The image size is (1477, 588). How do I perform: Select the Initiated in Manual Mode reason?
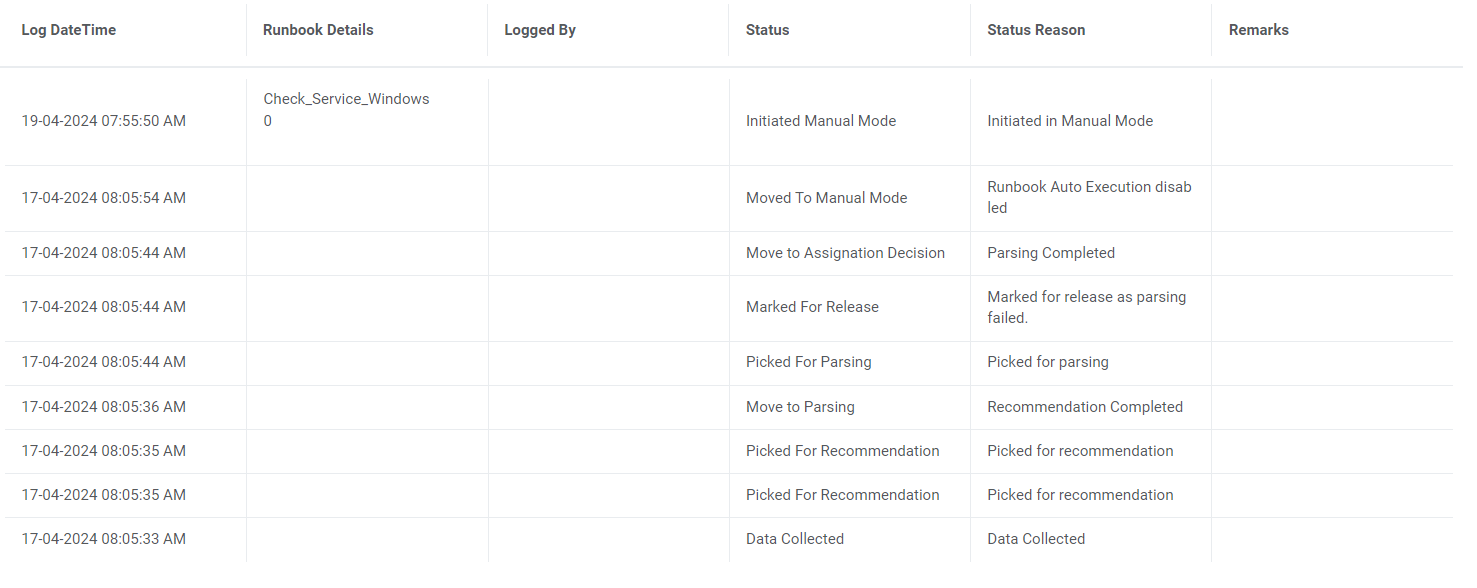tap(1070, 121)
